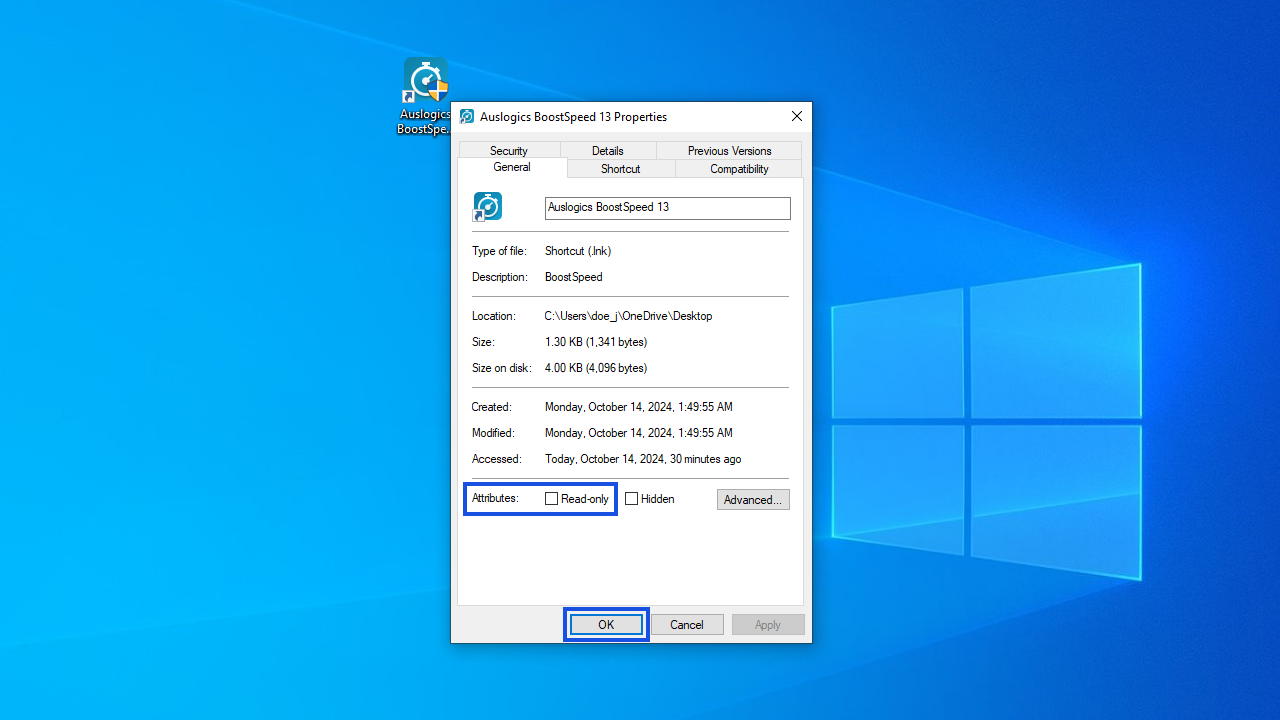Click the Modified date value
Screen dimensions: 1280x720
point(639,433)
